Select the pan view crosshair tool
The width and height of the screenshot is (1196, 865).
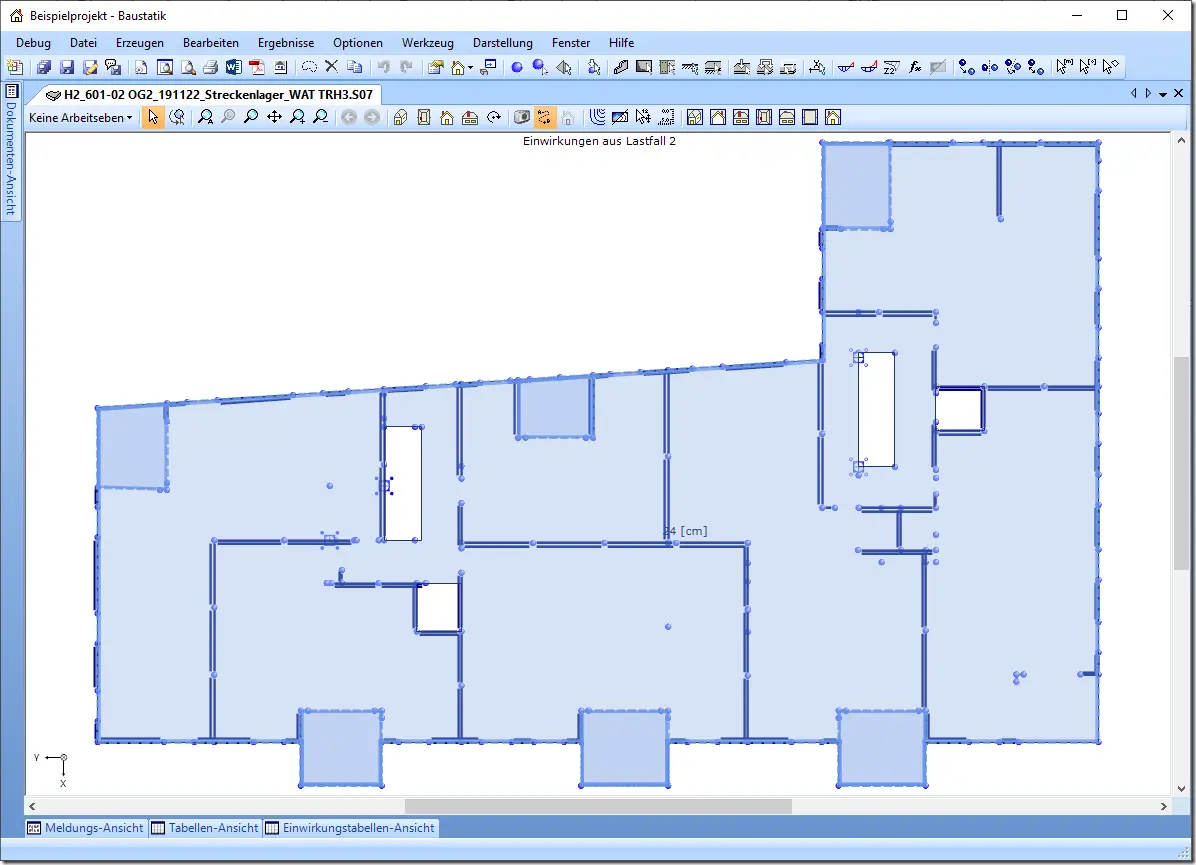click(275, 117)
